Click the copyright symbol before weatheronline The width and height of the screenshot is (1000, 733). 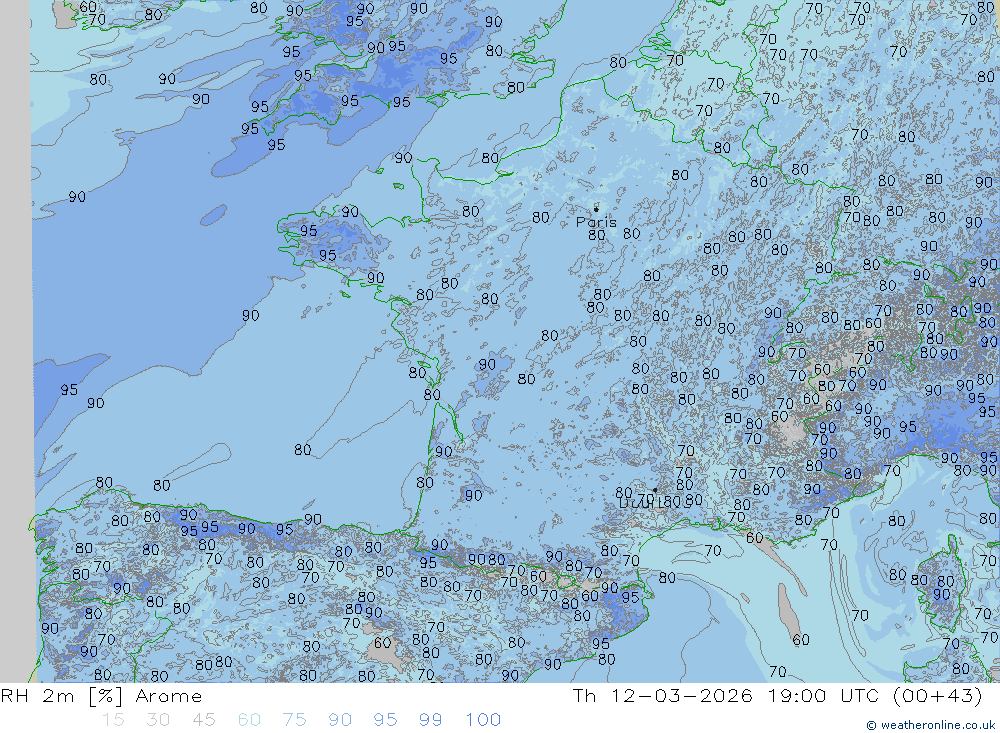(x=871, y=725)
